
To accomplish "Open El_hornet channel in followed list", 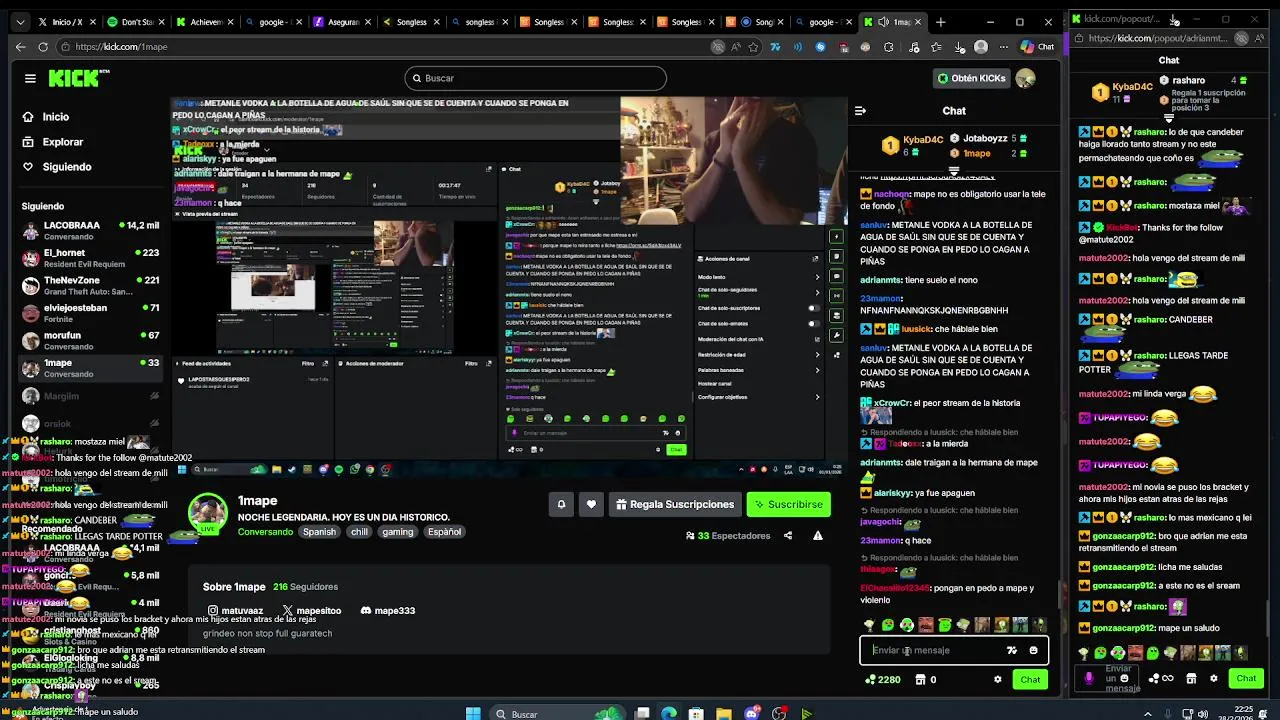I will pos(90,258).
